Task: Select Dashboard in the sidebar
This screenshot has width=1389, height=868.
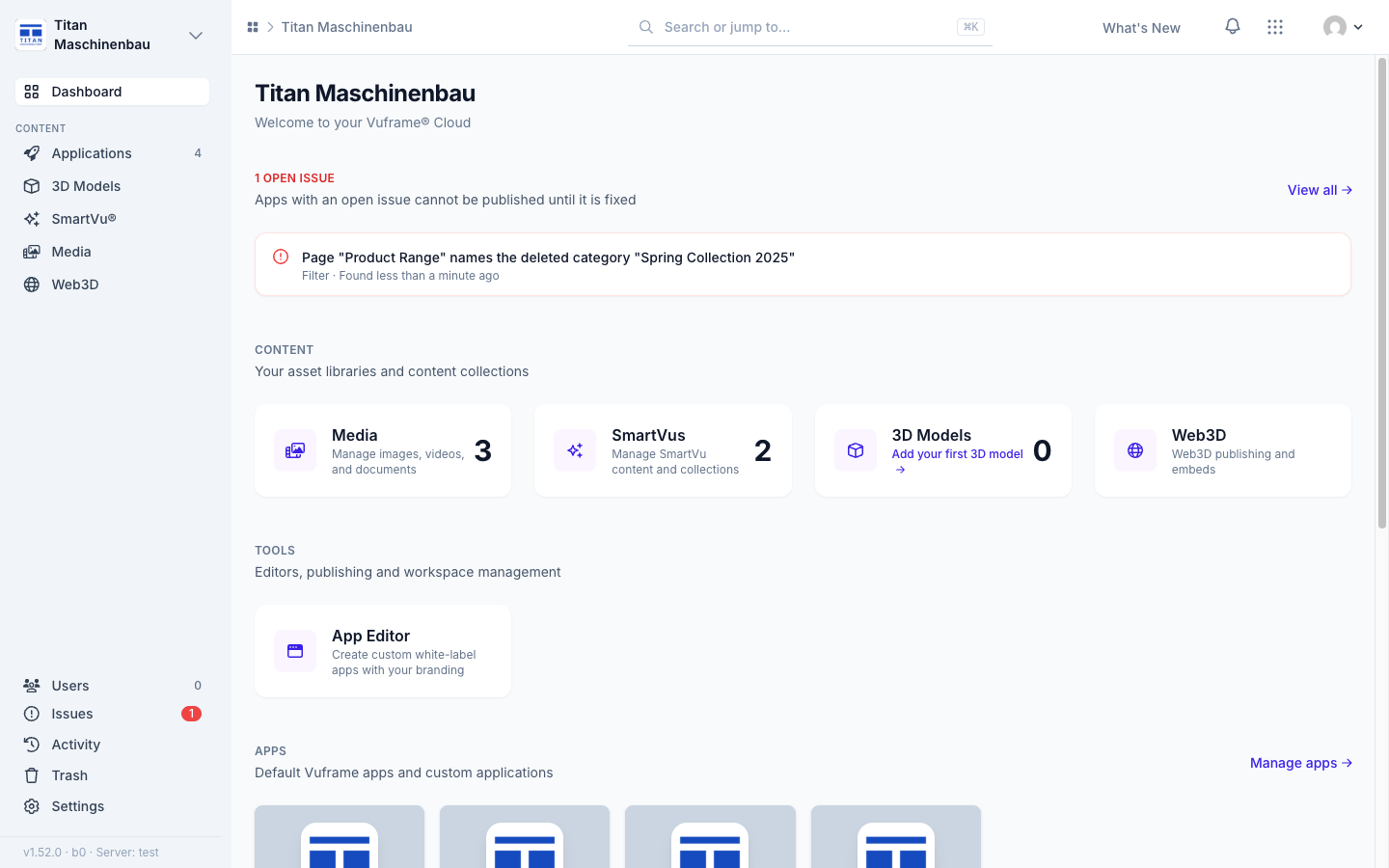Action: (x=112, y=92)
